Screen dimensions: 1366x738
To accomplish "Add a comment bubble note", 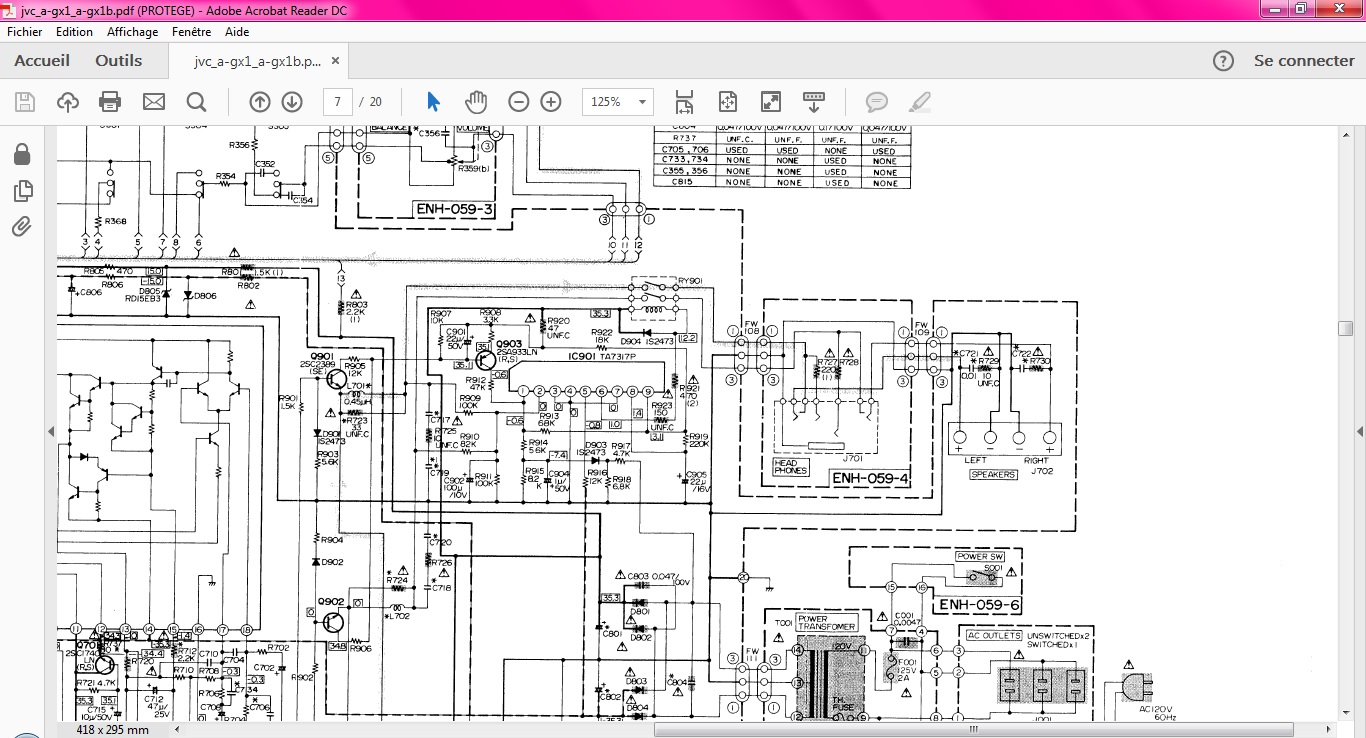I will coord(877,101).
